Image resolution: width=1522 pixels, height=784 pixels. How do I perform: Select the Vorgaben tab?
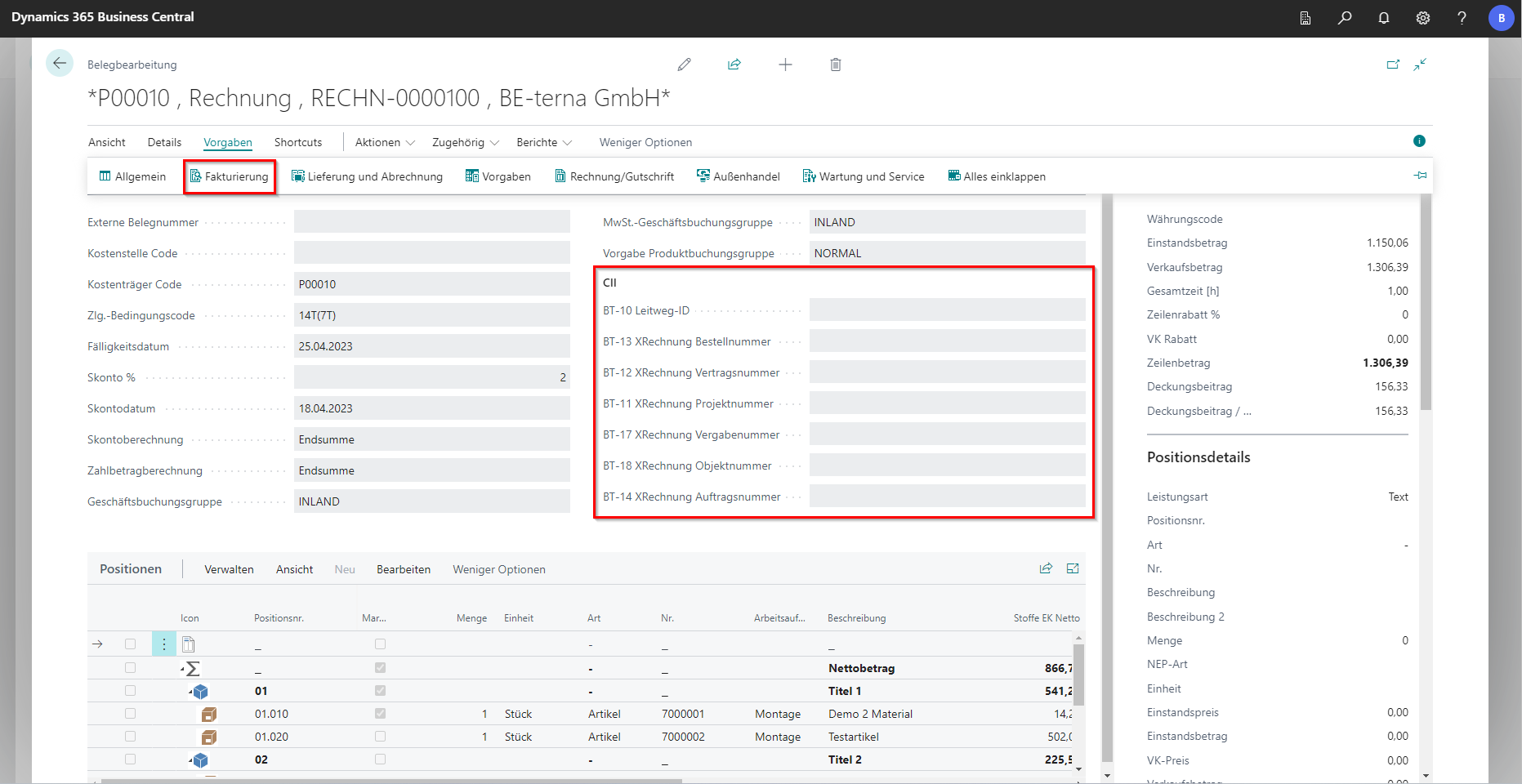coord(228,142)
